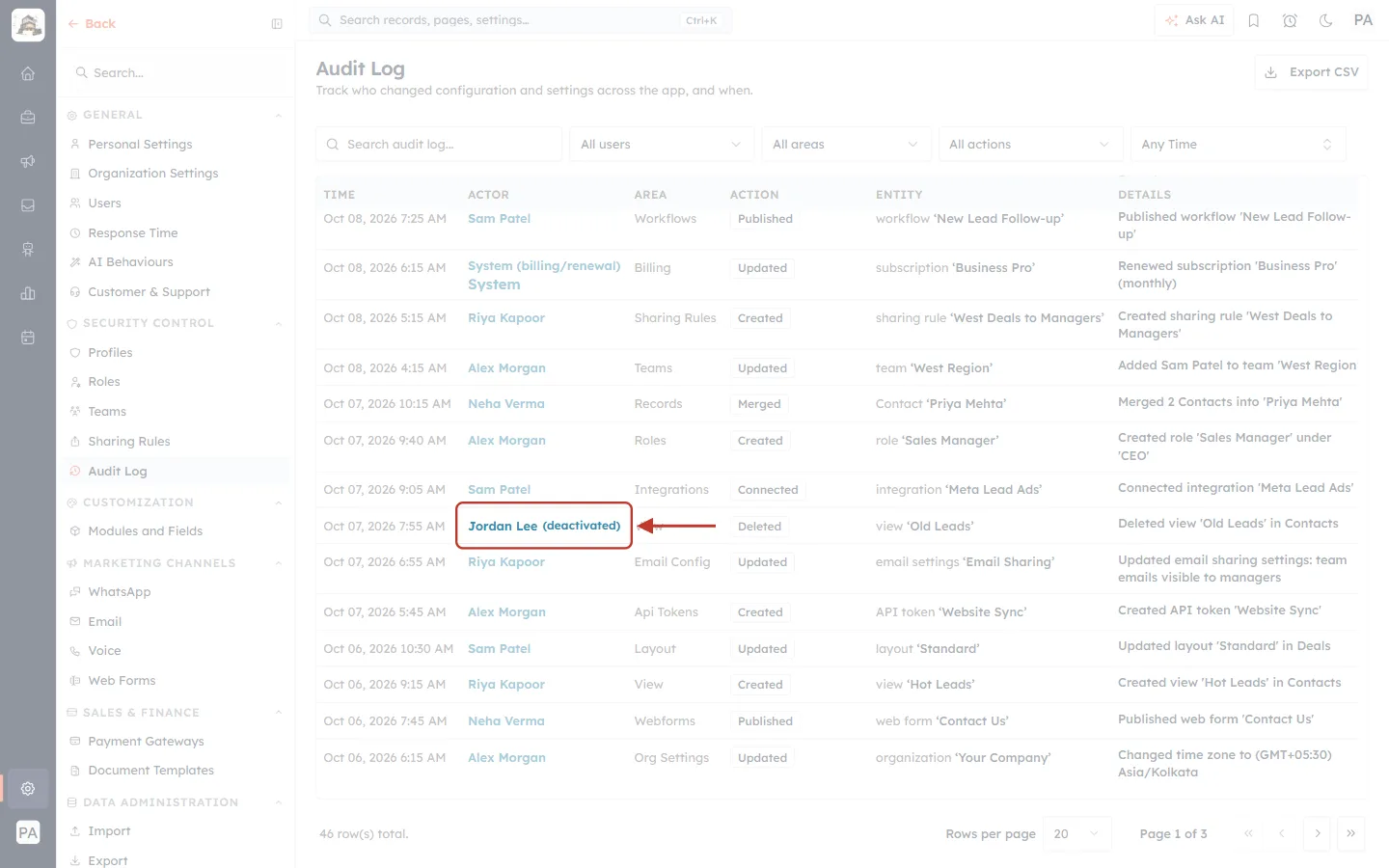This screenshot has width=1389, height=868.
Task: Open WhatsApp in the sidebar
Action: 119,592
